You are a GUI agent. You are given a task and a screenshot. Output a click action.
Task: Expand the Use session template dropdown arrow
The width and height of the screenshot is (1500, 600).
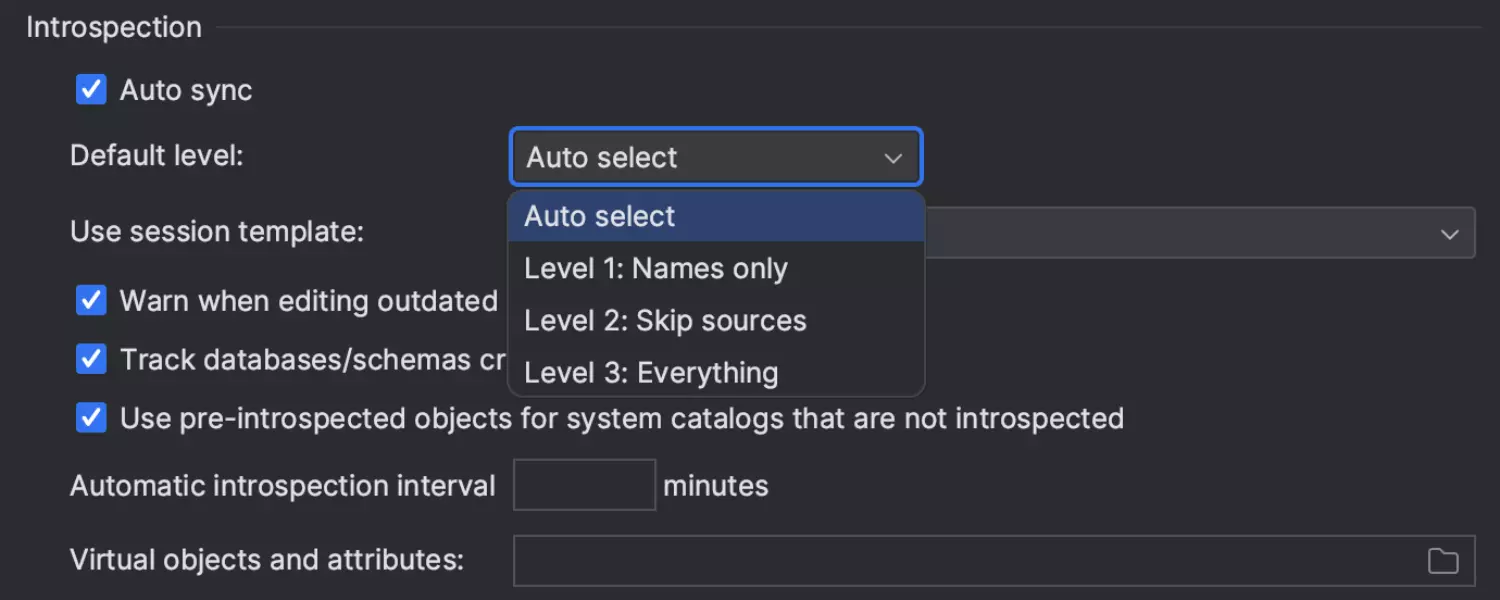click(1449, 234)
